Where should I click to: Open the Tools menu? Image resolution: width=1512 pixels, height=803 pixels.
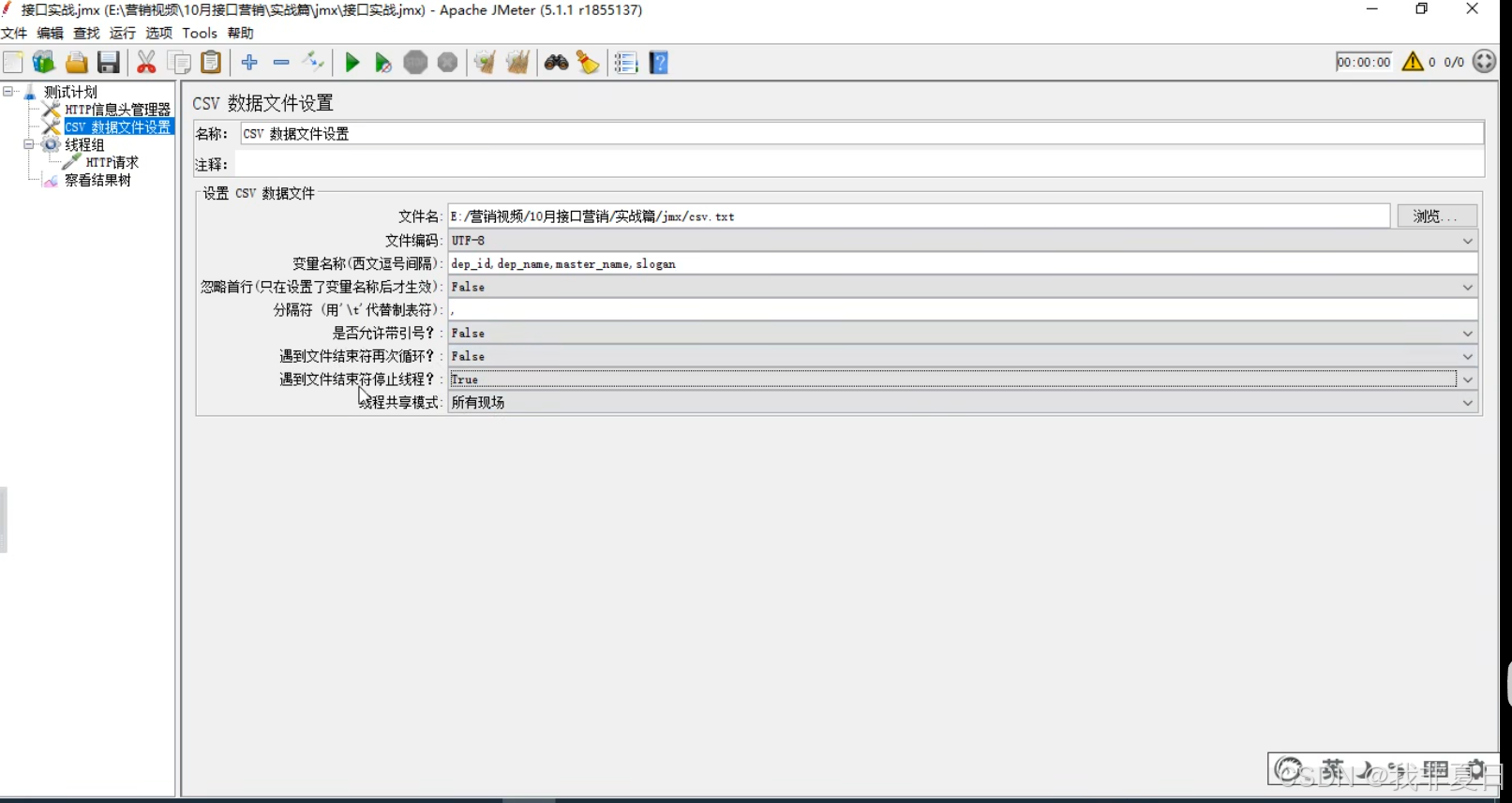coord(200,33)
